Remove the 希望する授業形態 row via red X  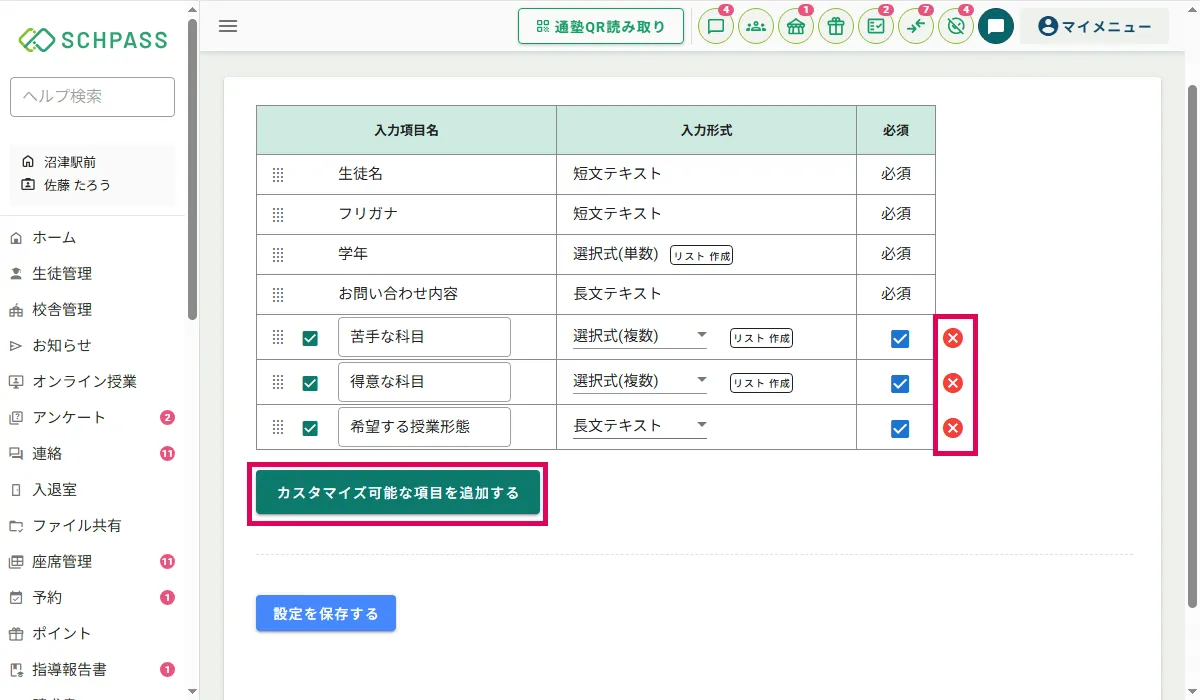click(953, 428)
